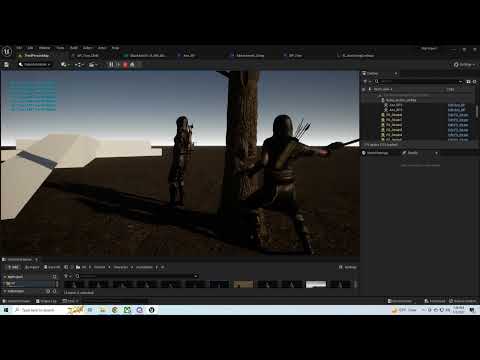Open the Help menu
Image resolution: width=480 pixels, height=360 pixels.
point(115,48)
